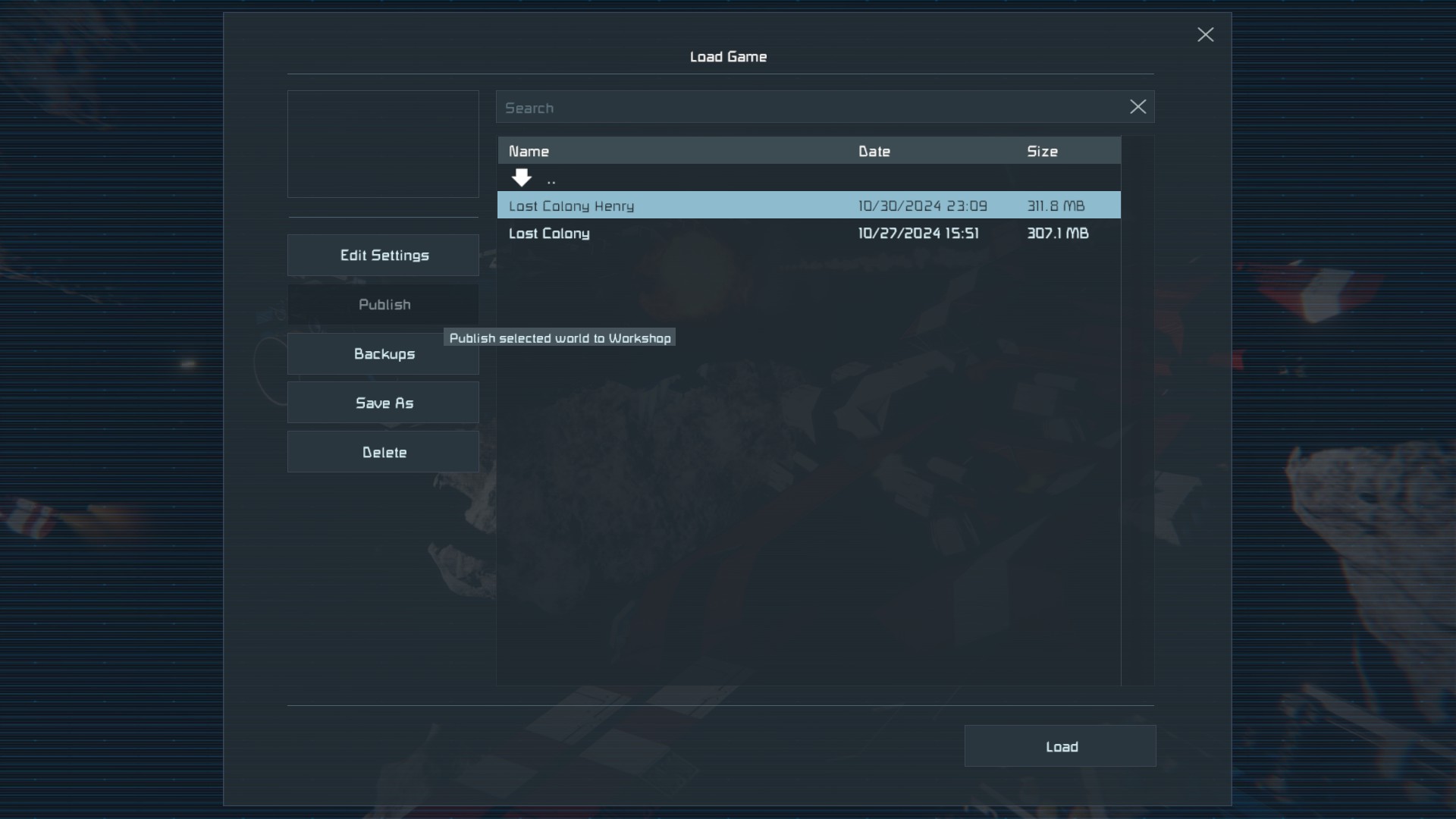
Task: Load the selected game
Action: 1060,746
